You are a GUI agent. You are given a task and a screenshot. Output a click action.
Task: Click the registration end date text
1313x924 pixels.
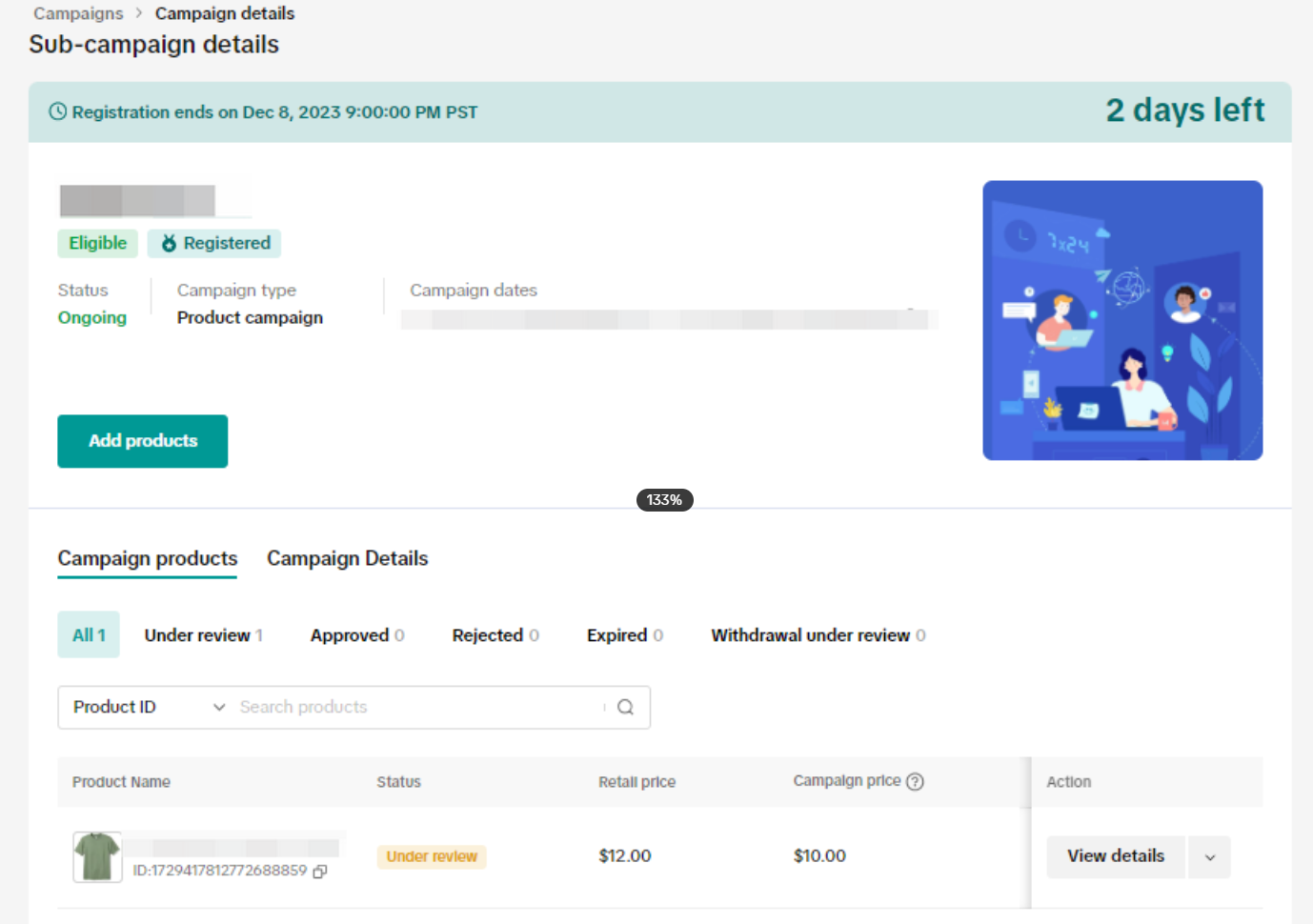click(274, 112)
